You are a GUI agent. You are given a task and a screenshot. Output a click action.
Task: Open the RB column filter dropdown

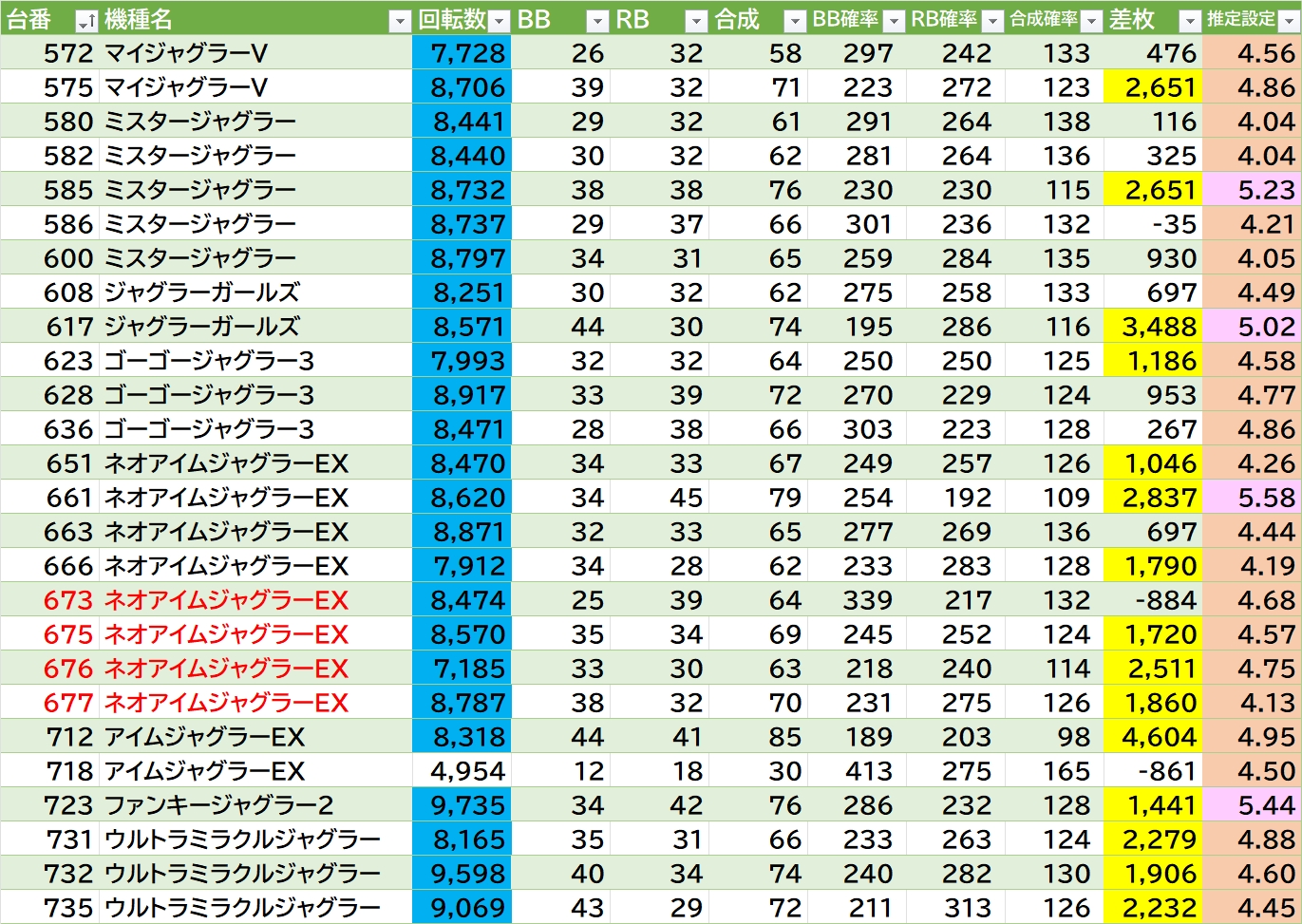click(696, 21)
